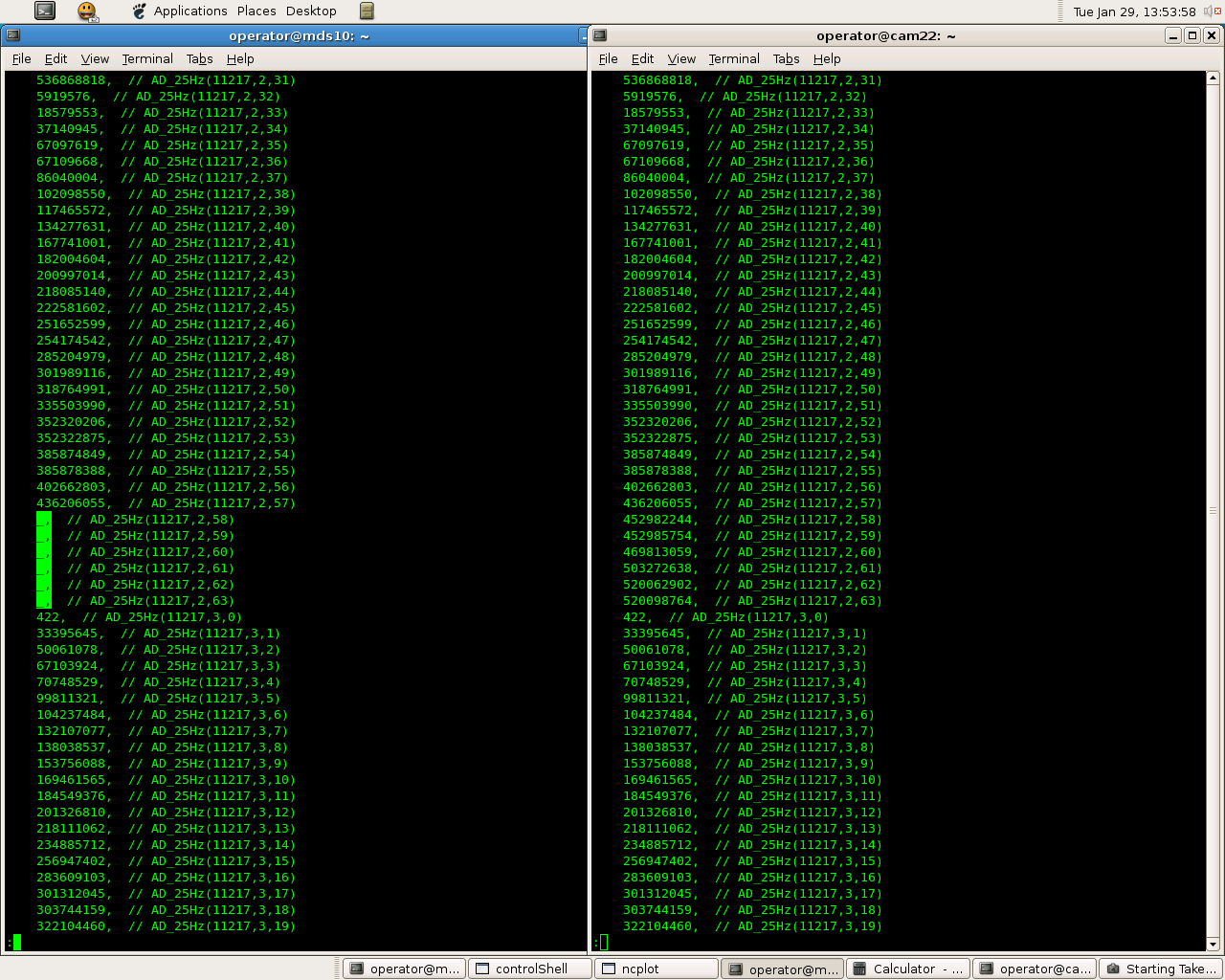Click the GNOME foot icon beside Applications
Image resolution: width=1225 pixels, height=980 pixels.
click(140, 11)
